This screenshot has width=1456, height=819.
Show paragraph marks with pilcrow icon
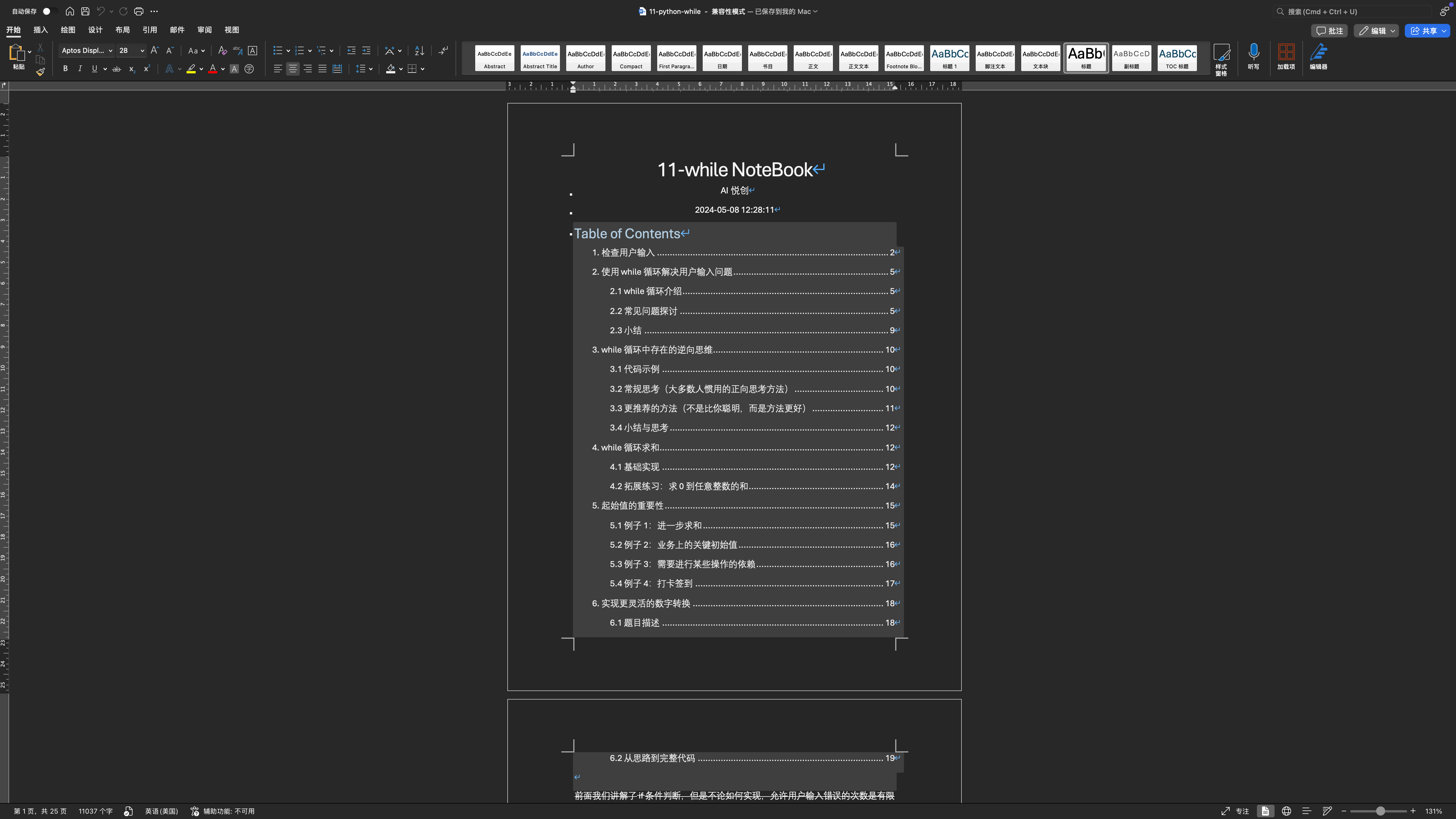coord(443,51)
